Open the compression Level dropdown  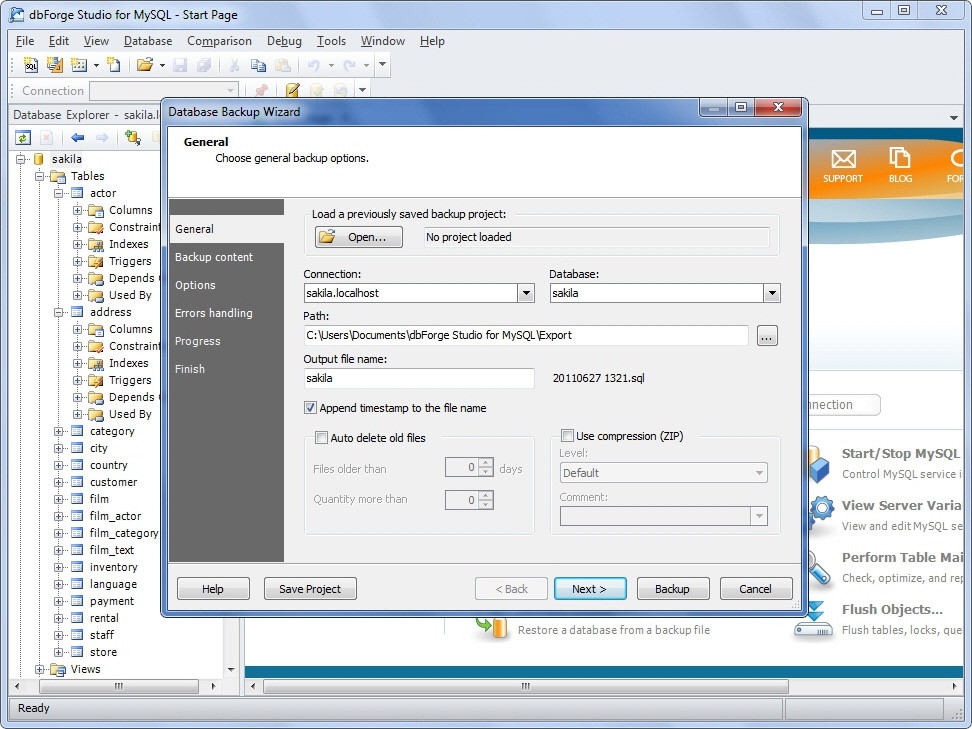point(759,473)
